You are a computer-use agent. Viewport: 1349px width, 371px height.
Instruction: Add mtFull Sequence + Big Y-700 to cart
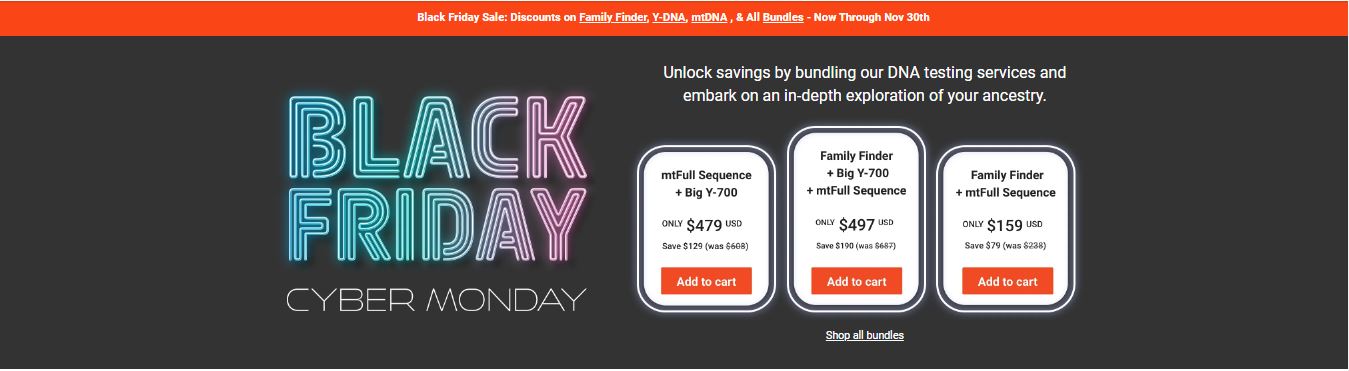(x=706, y=281)
